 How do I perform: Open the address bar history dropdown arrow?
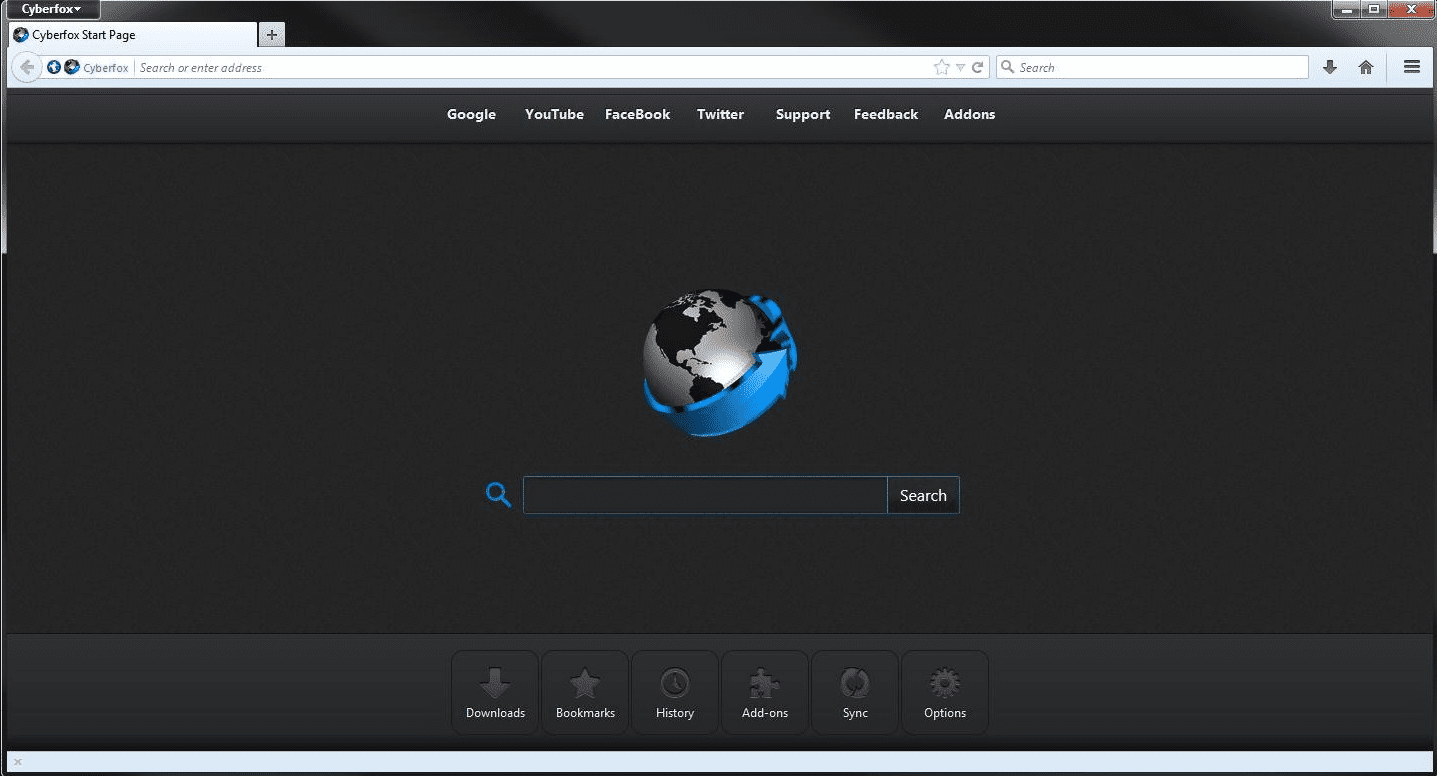960,68
